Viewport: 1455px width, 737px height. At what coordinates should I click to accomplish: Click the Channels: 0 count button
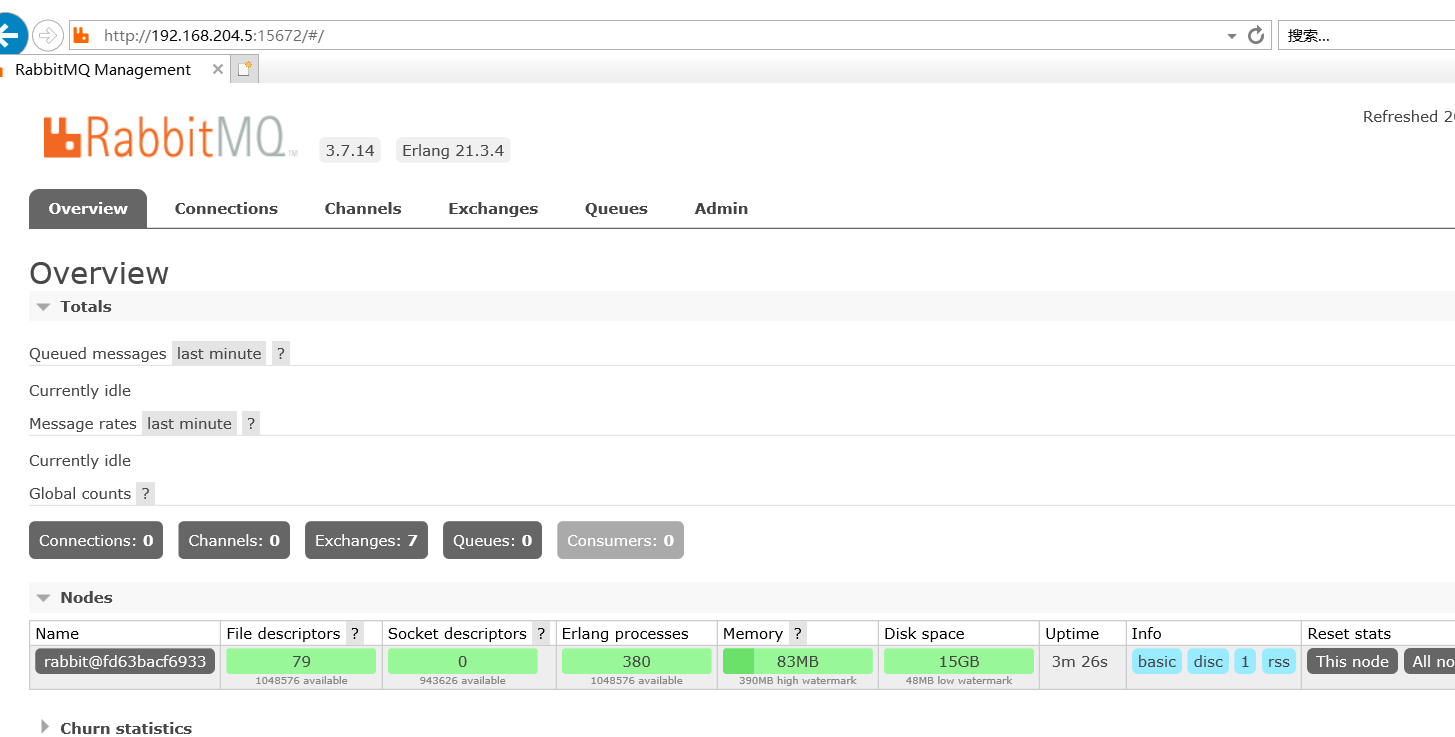pyautogui.click(x=234, y=540)
